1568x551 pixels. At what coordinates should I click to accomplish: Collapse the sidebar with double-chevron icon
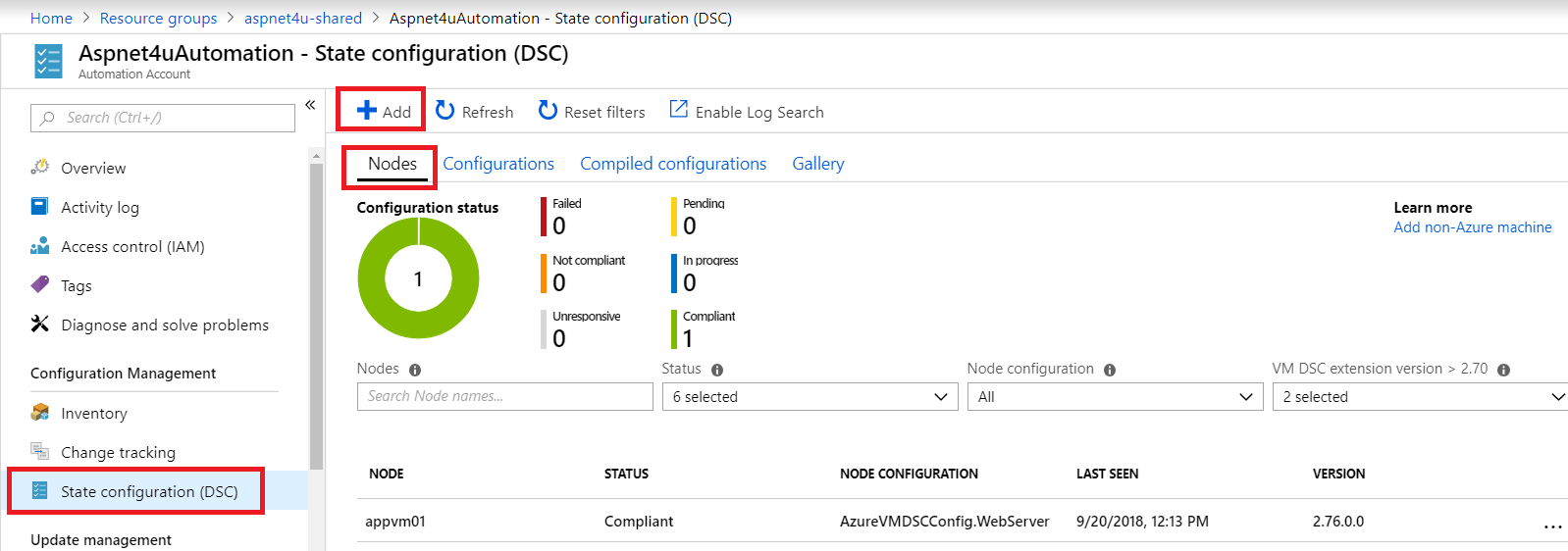click(310, 105)
